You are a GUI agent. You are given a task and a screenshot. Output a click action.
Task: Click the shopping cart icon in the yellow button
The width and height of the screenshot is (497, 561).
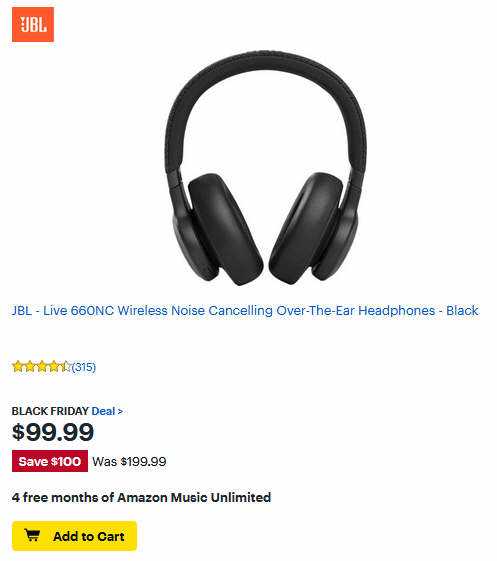tap(32, 535)
